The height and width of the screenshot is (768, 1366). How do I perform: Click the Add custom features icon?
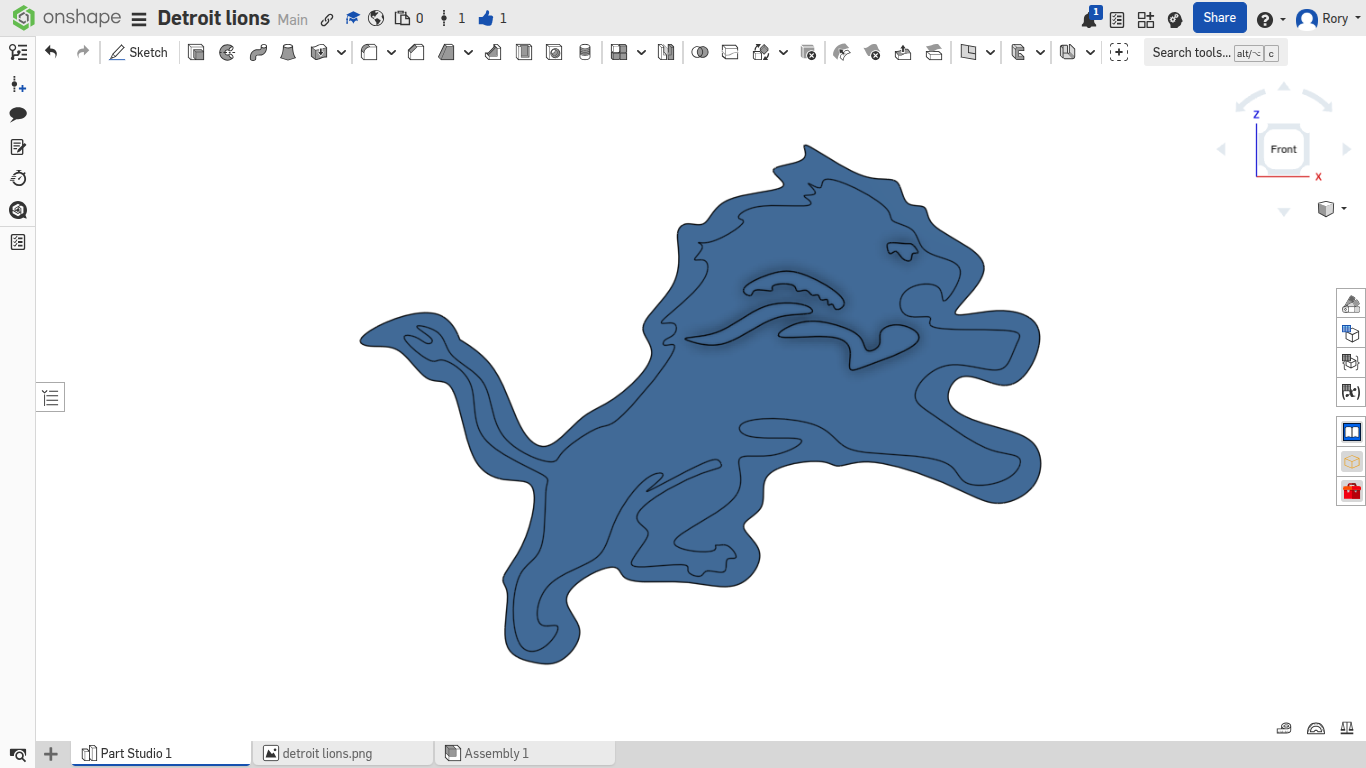(x=1119, y=52)
